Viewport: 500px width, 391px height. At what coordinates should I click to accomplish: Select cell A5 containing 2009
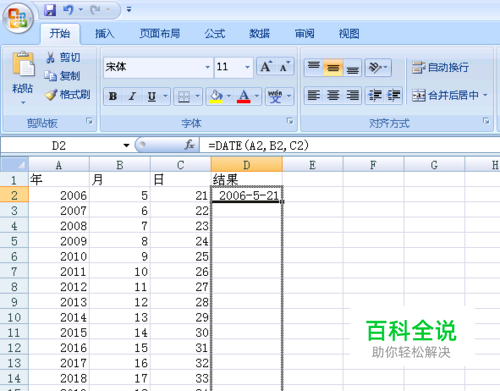[x=59, y=241]
